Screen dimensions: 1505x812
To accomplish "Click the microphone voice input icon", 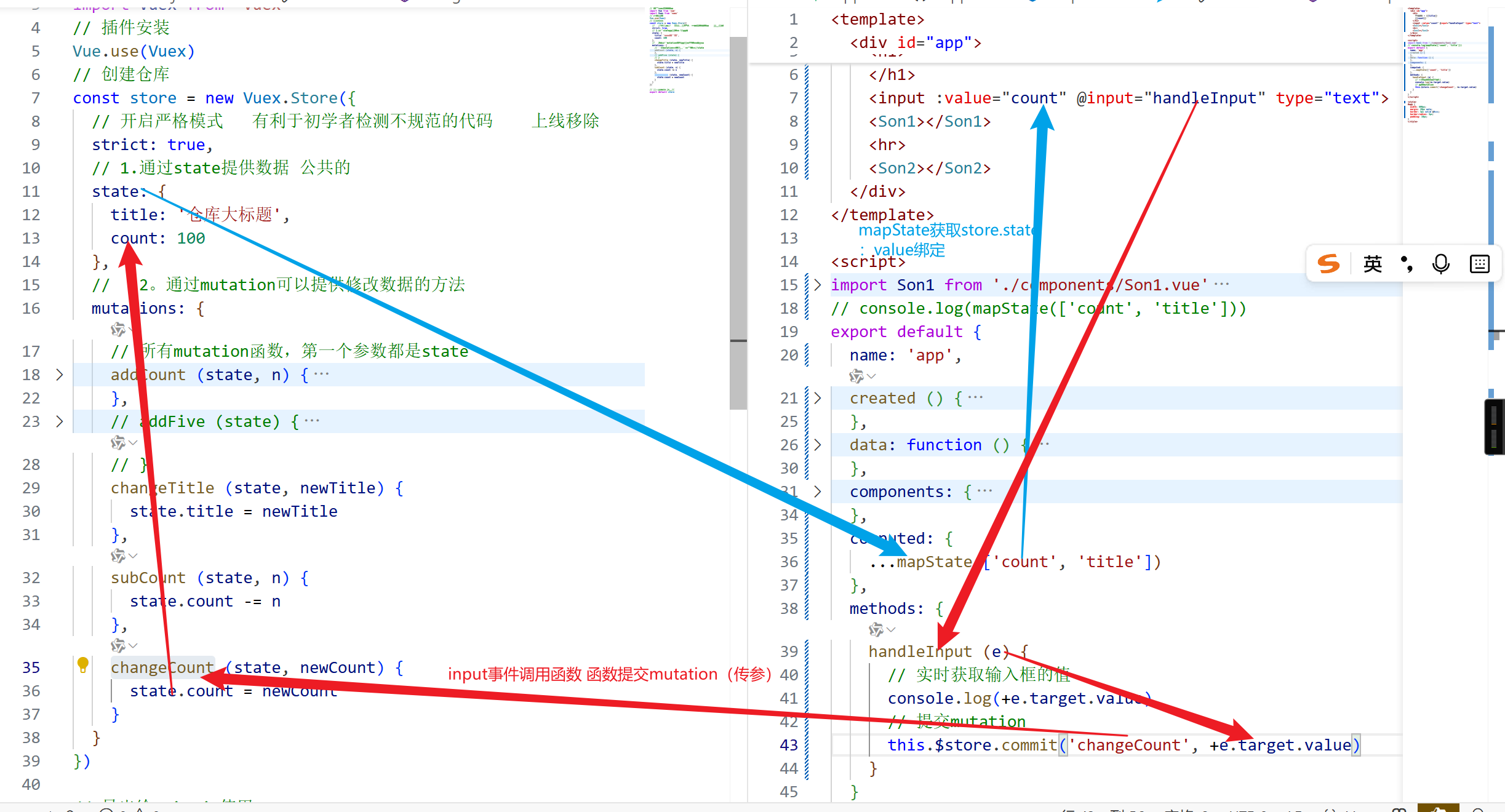I will [1440, 264].
